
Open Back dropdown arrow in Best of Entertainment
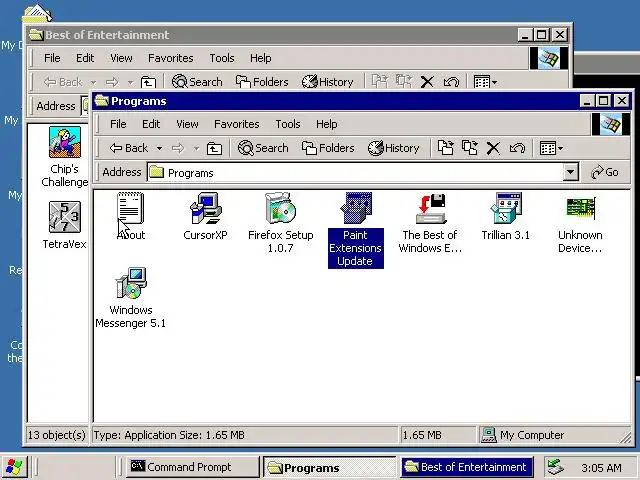pos(93,82)
